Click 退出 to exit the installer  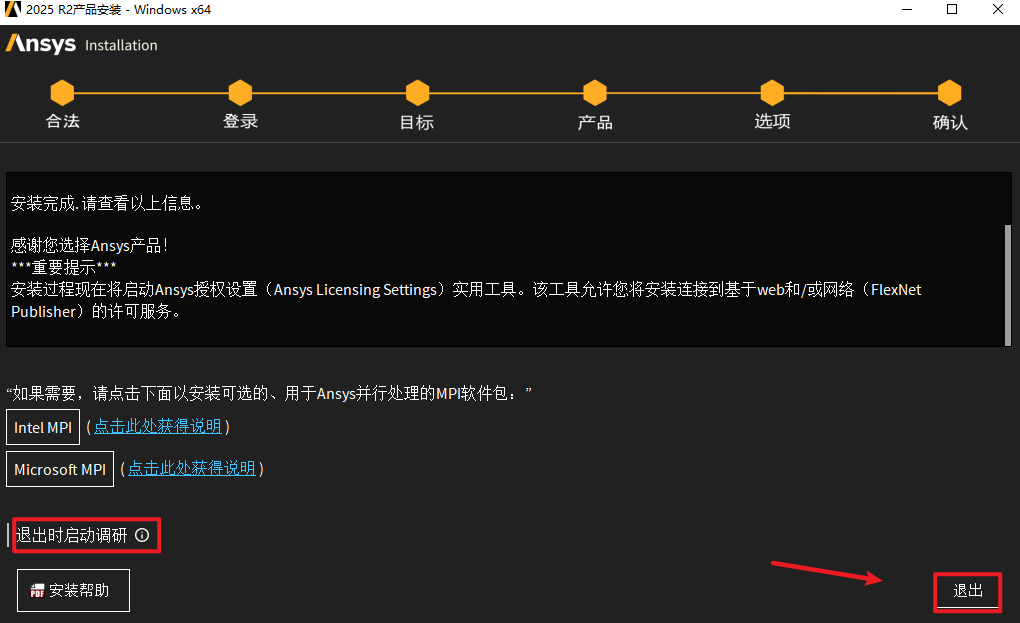point(967,590)
